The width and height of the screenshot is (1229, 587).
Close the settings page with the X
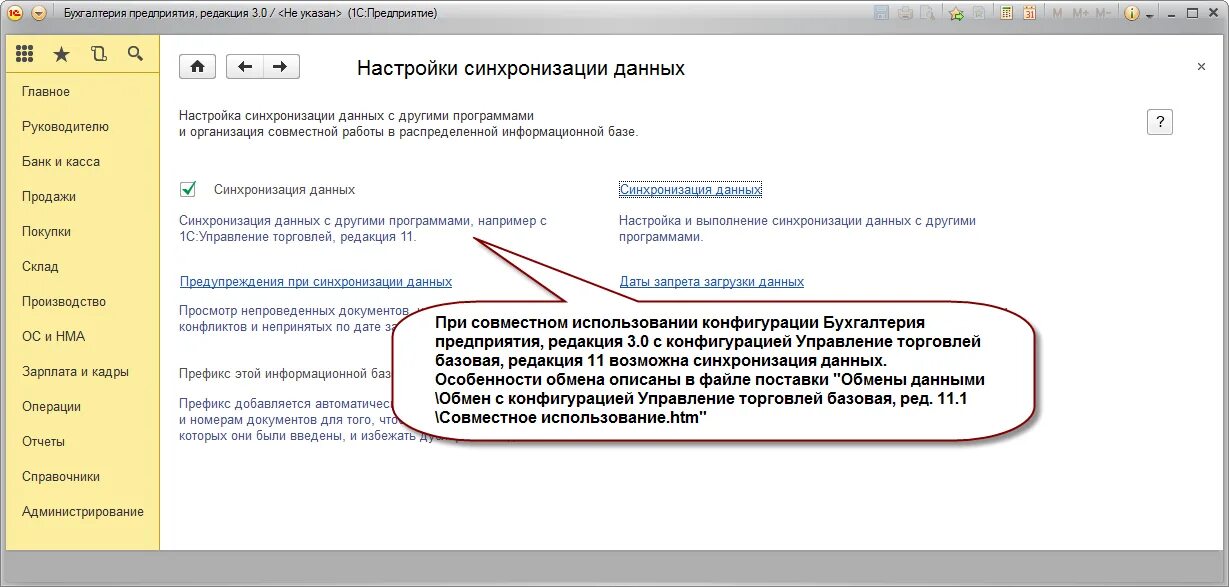pyautogui.click(x=1201, y=67)
